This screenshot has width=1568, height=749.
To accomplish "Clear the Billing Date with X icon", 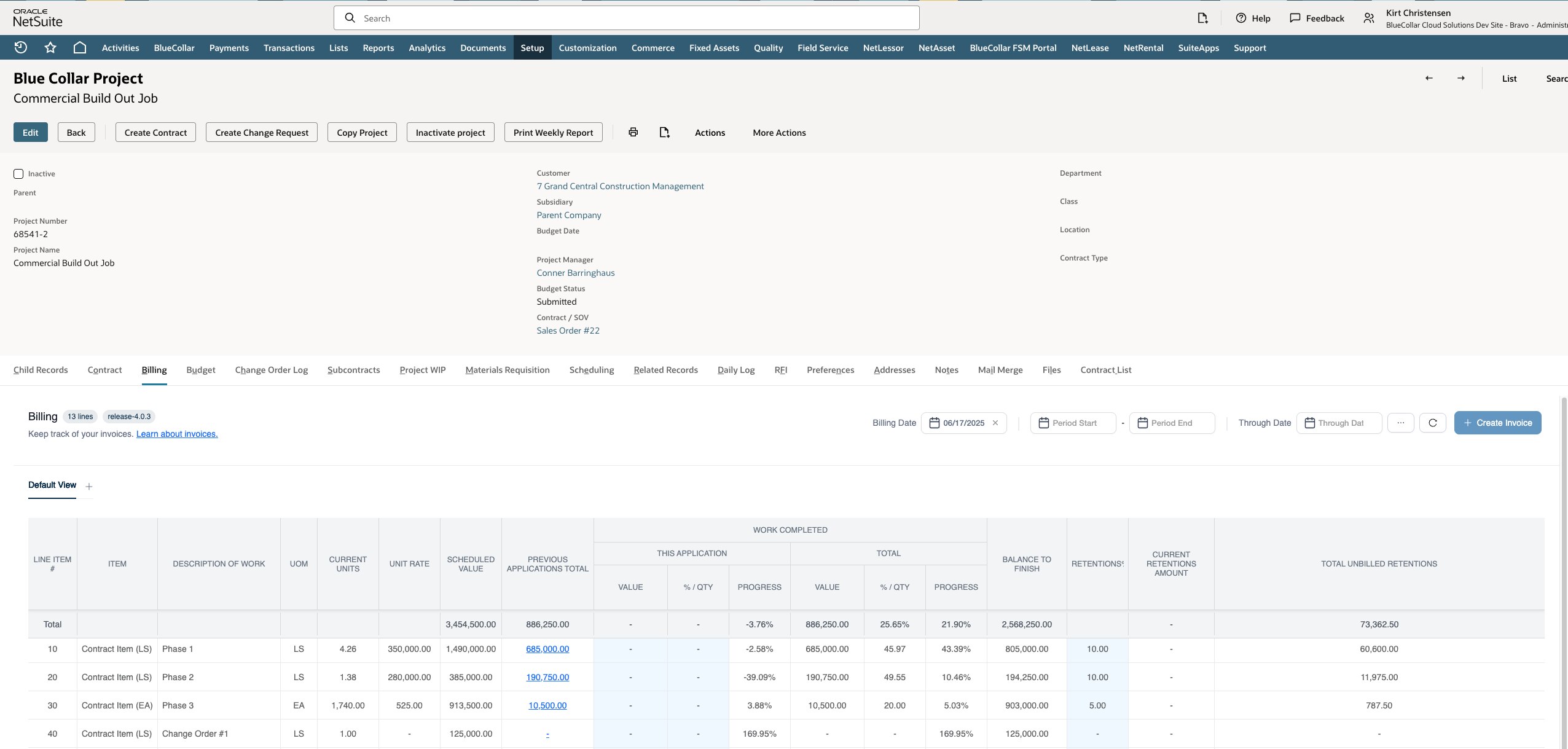I will coord(995,423).
